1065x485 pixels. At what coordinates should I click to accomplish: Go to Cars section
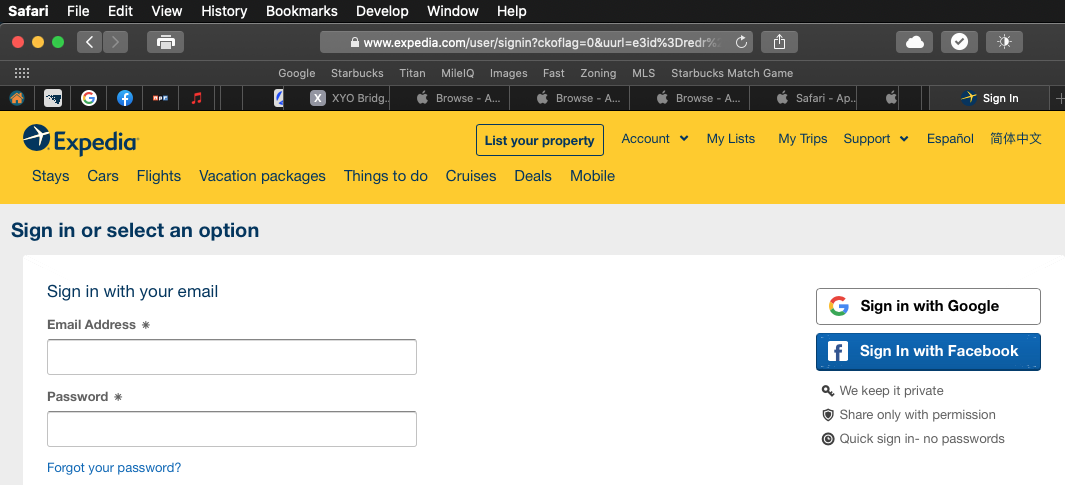pyautogui.click(x=103, y=176)
